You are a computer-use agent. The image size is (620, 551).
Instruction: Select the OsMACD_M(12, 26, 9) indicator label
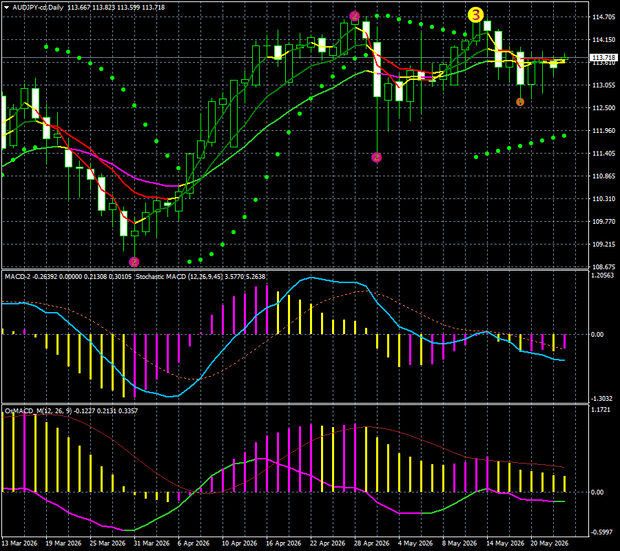[38, 411]
